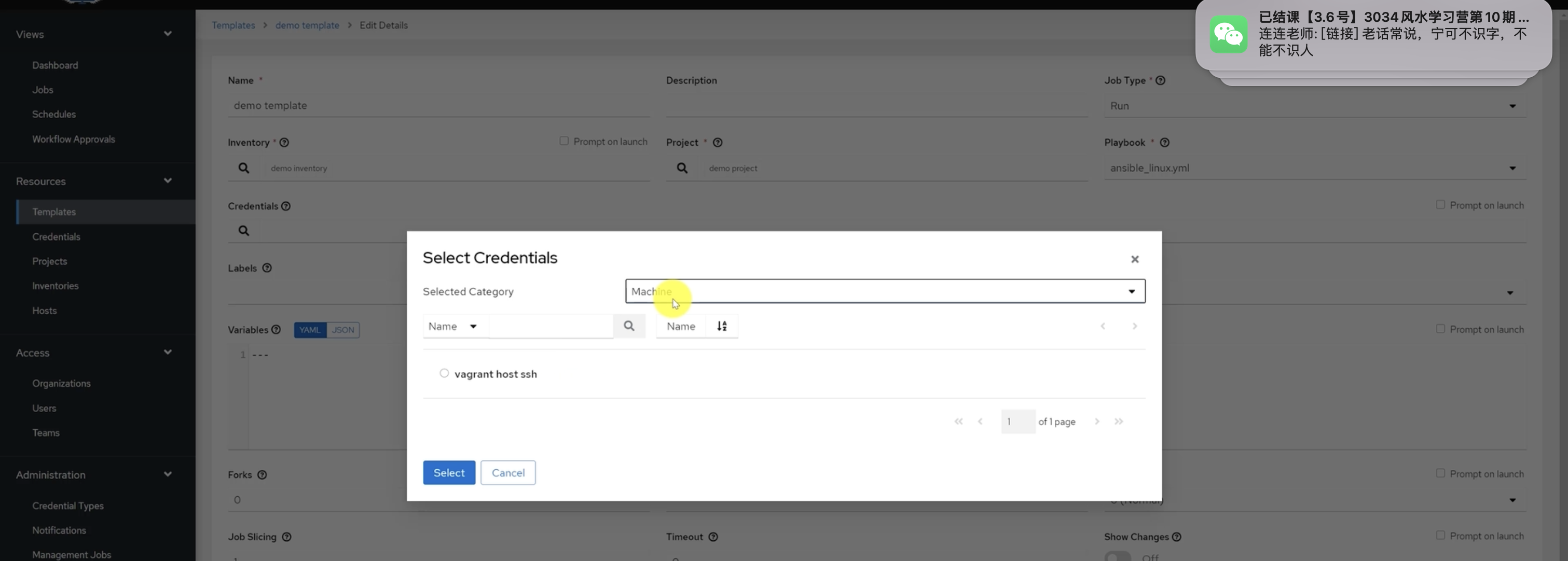The image size is (1568, 561).
Task: Open the Selected Category Machine dropdown
Action: [885, 291]
